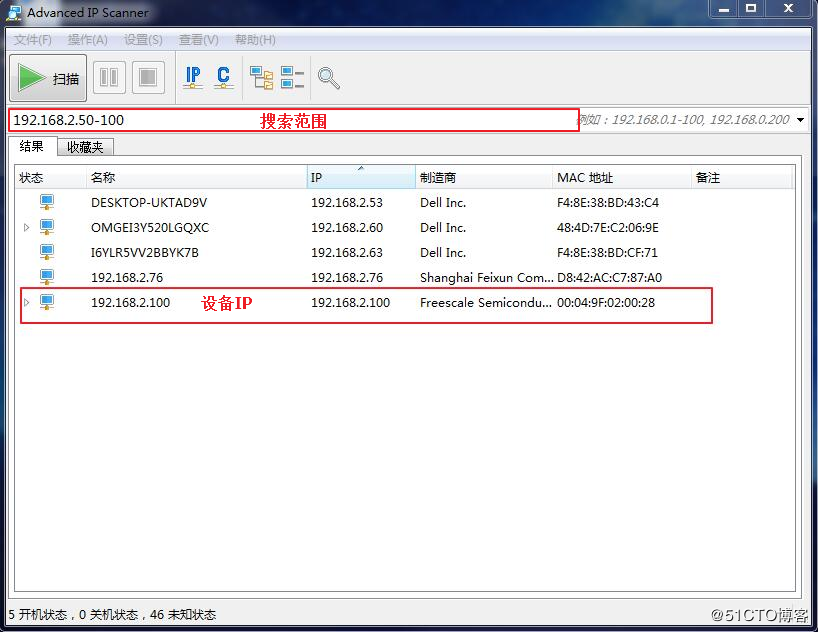
Task: Expand the OMGEI3Y520LGQXC row
Action: [x=27, y=228]
